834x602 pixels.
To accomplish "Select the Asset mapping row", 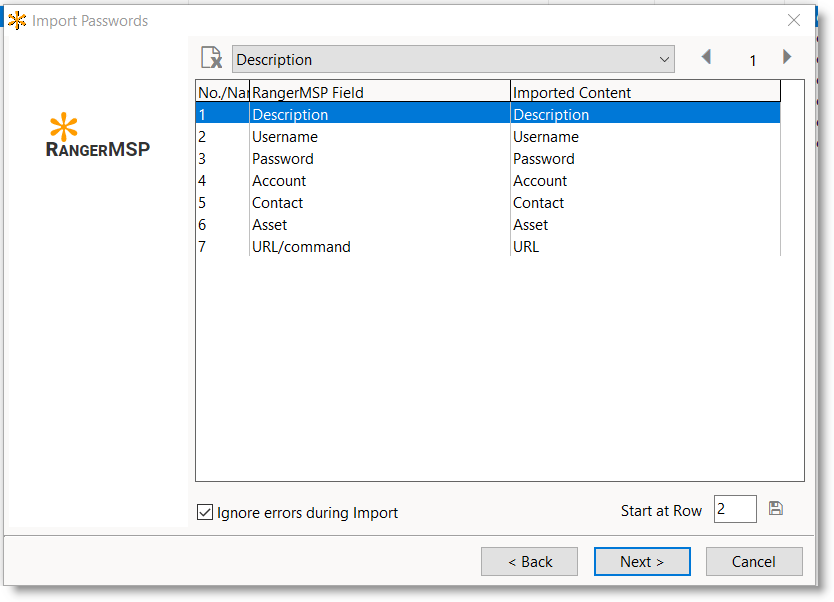I will (380, 225).
